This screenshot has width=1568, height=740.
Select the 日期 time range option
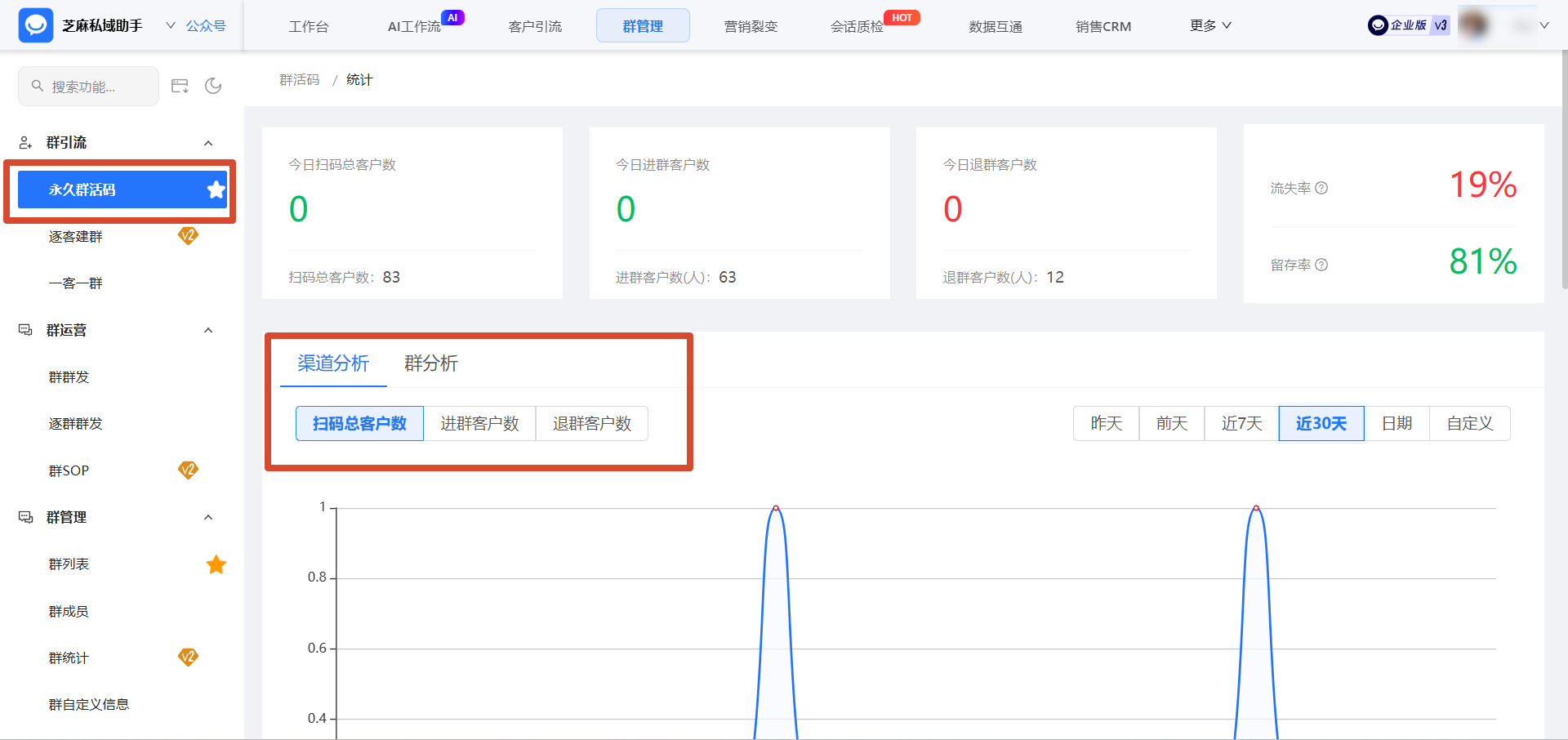(x=1397, y=423)
